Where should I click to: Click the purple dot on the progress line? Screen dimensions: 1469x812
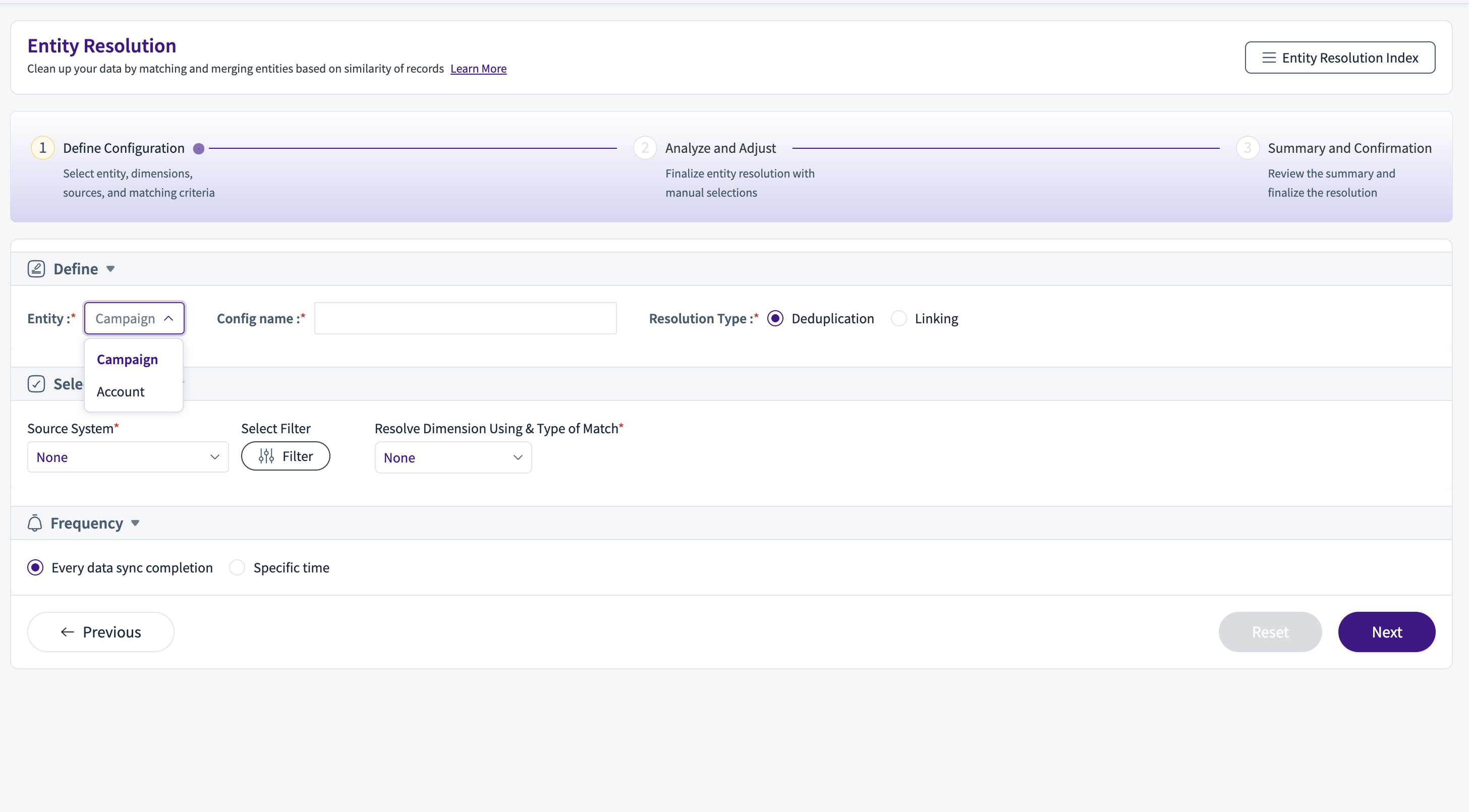[198, 148]
